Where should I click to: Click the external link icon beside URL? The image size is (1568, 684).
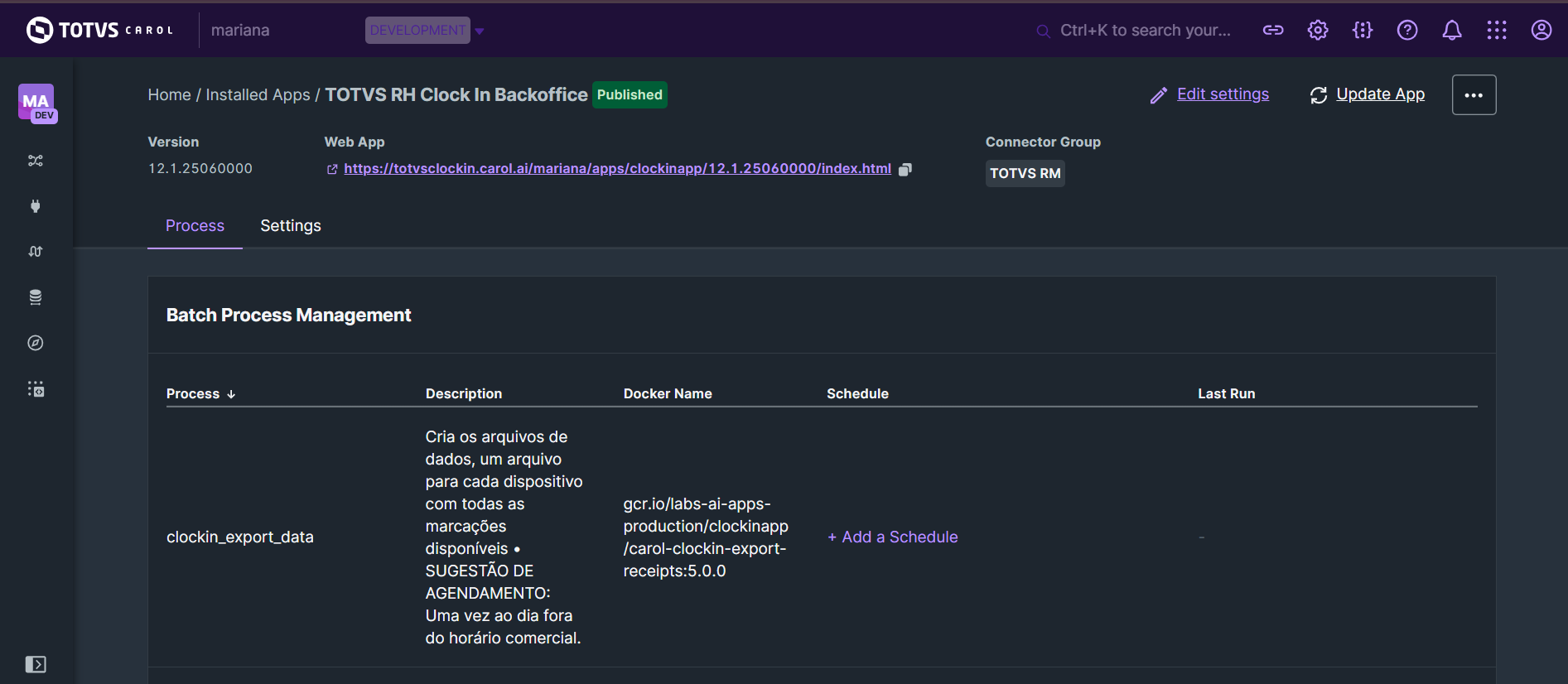tap(332, 169)
